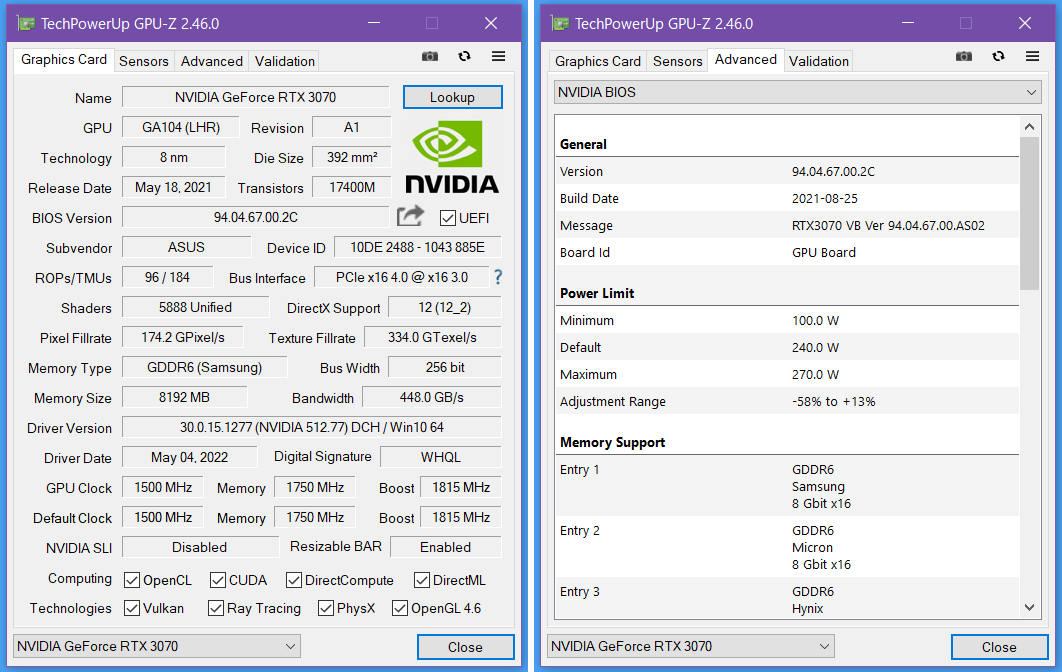Click the Bandwidth 448.0 GB/s field

point(432,398)
